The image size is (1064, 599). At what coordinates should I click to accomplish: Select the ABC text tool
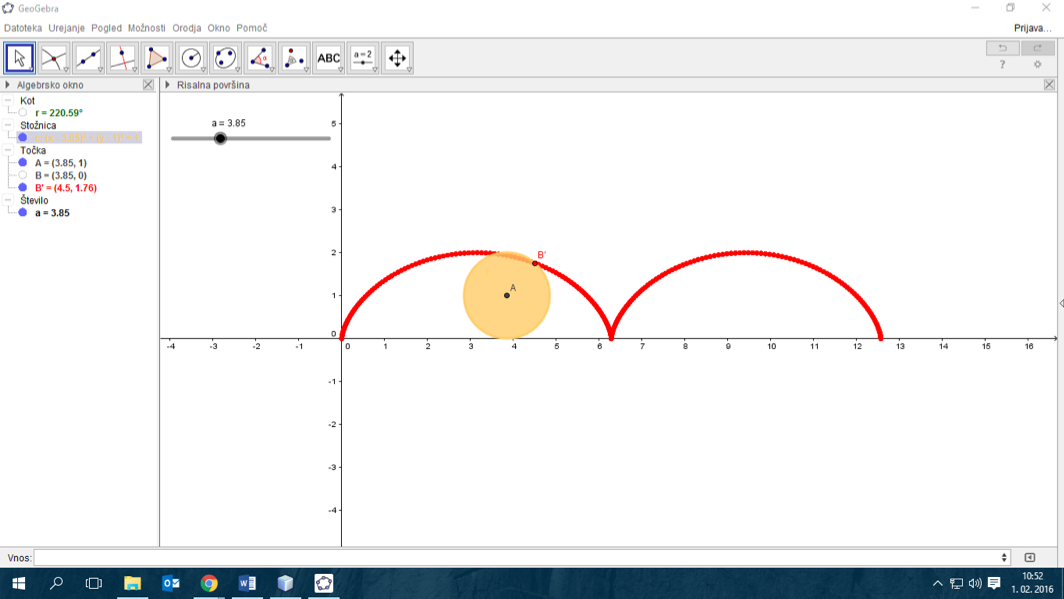(328, 58)
